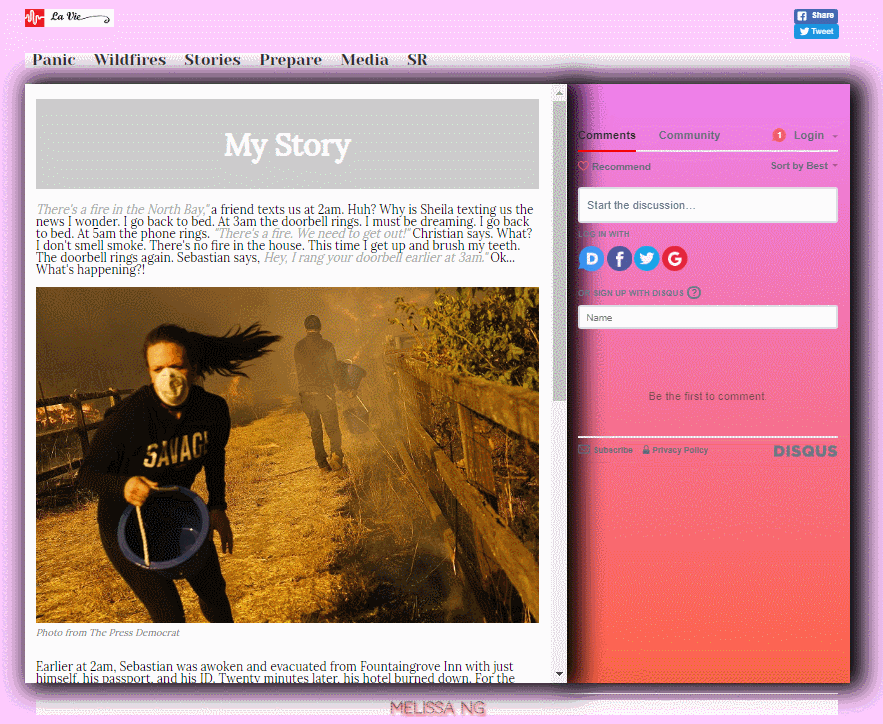
Task: Log in with the Twitter icon
Action: tap(647, 259)
